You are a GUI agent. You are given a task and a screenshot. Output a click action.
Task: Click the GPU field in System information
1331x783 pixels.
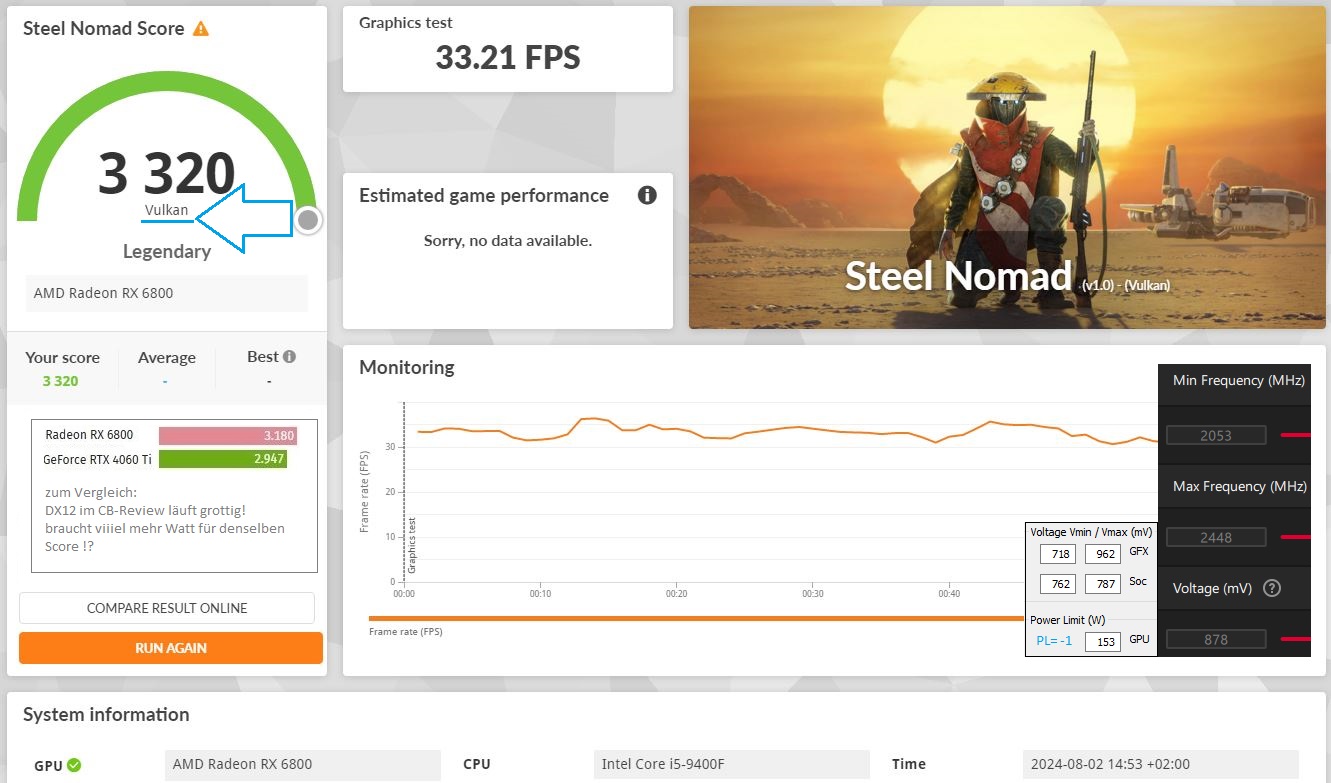coord(303,765)
